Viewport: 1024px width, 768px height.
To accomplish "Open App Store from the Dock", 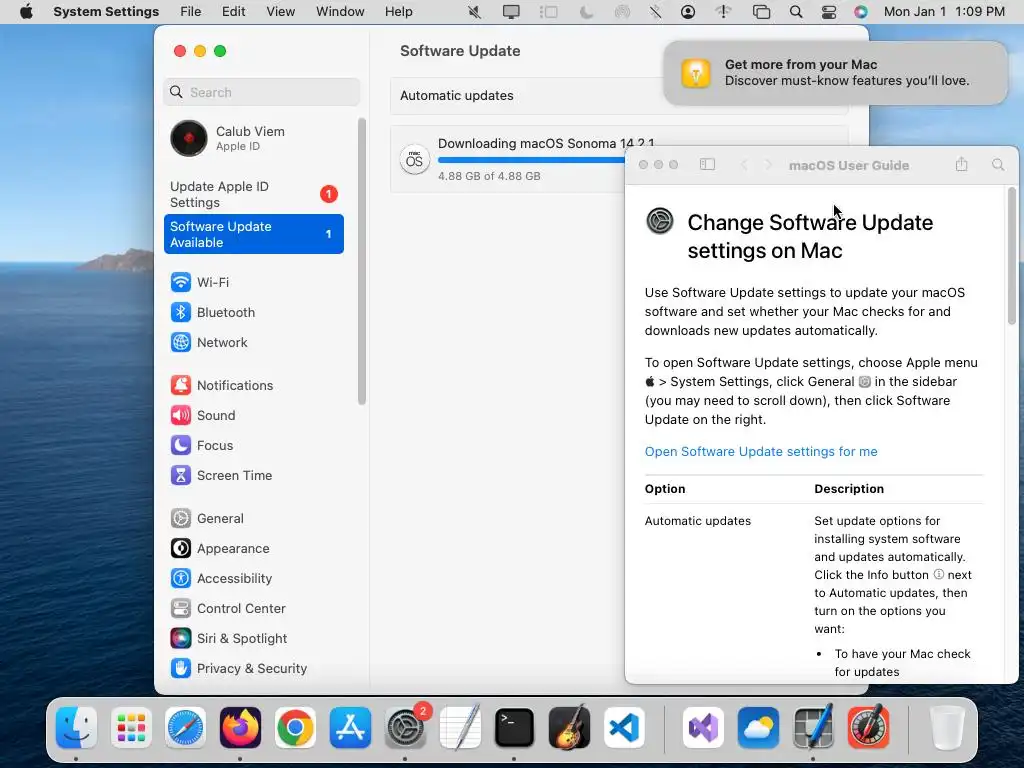I will (x=350, y=727).
